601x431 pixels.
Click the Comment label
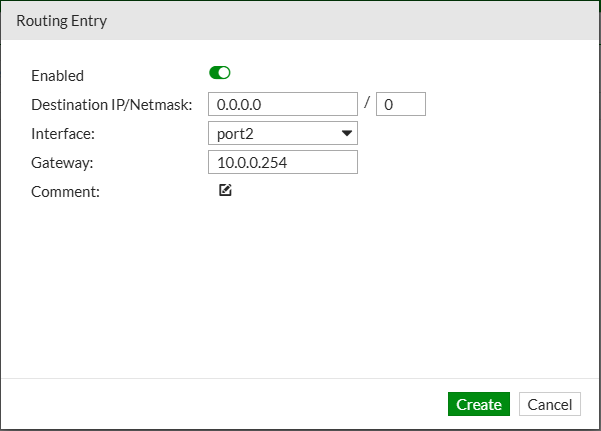pyautogui.click(x=66, y=192)
